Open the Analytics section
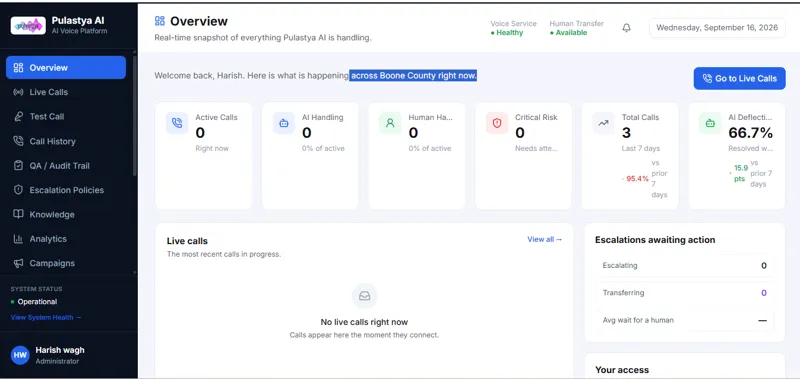This screenshot has height=379, width=800. point(66,239)
